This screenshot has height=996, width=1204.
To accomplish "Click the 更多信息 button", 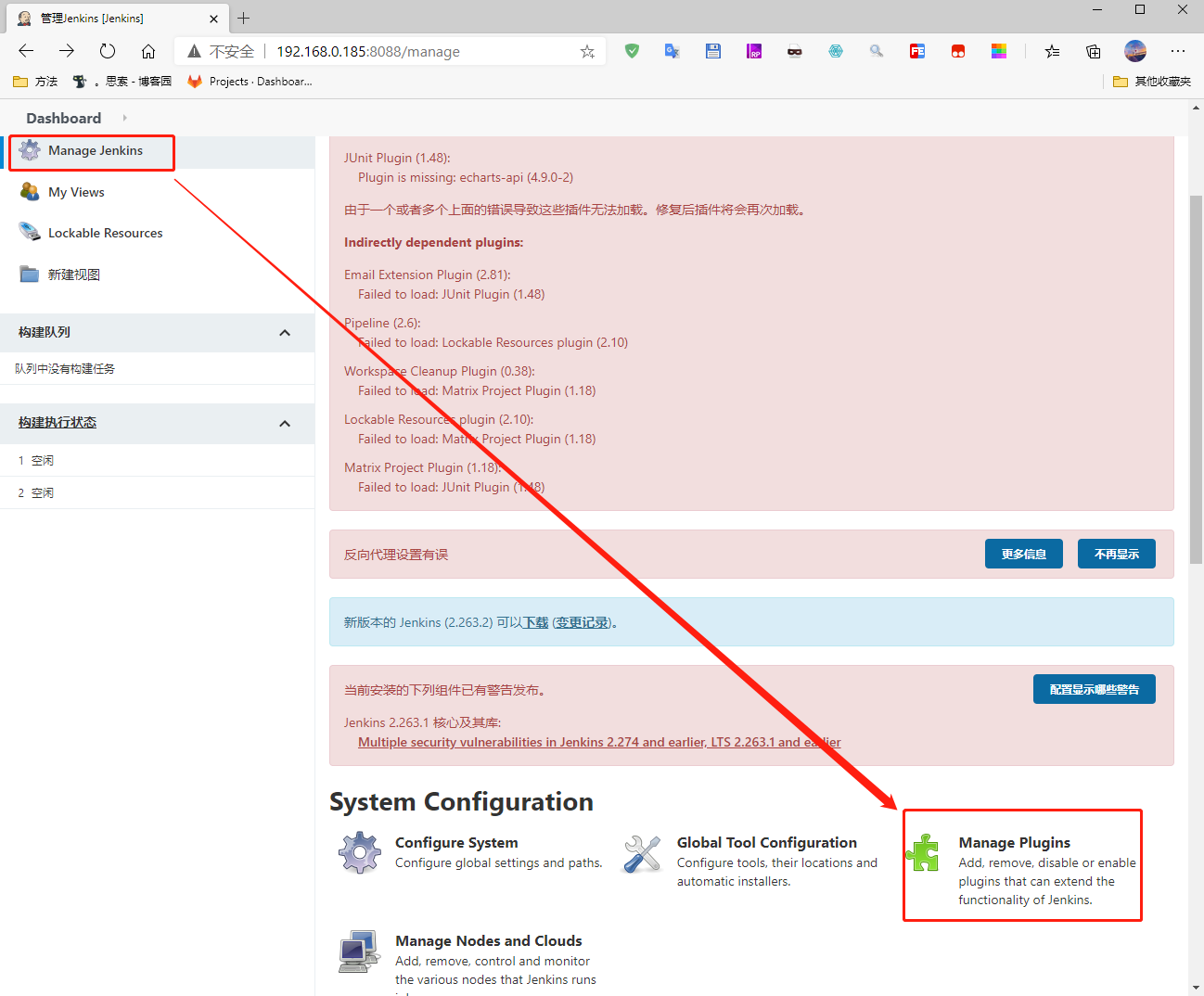I will 1024,554.
